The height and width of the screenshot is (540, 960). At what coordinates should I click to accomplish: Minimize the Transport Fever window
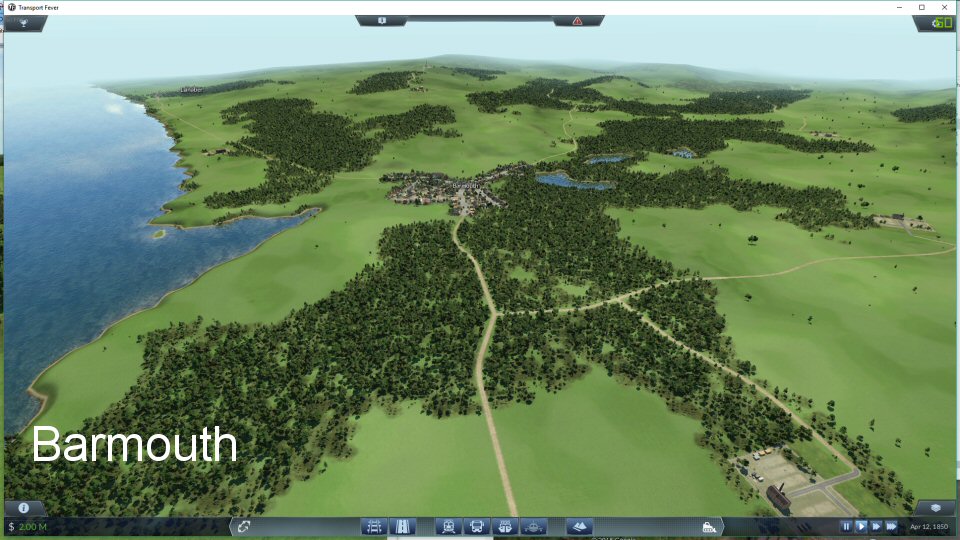pyautogui.click(x=899, y=7)
